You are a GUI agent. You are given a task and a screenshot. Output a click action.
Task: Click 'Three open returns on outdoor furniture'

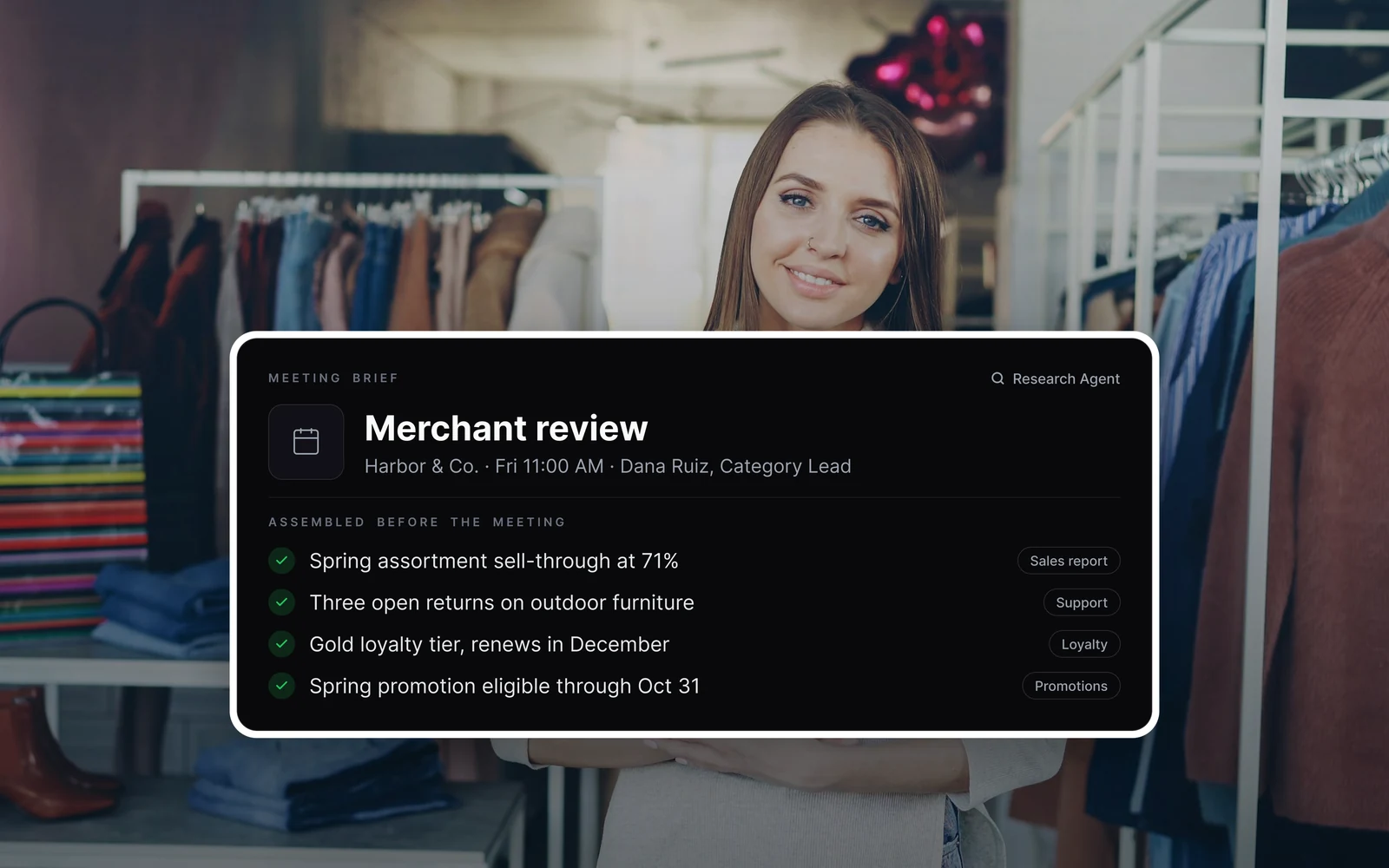[x=502, y=602]
